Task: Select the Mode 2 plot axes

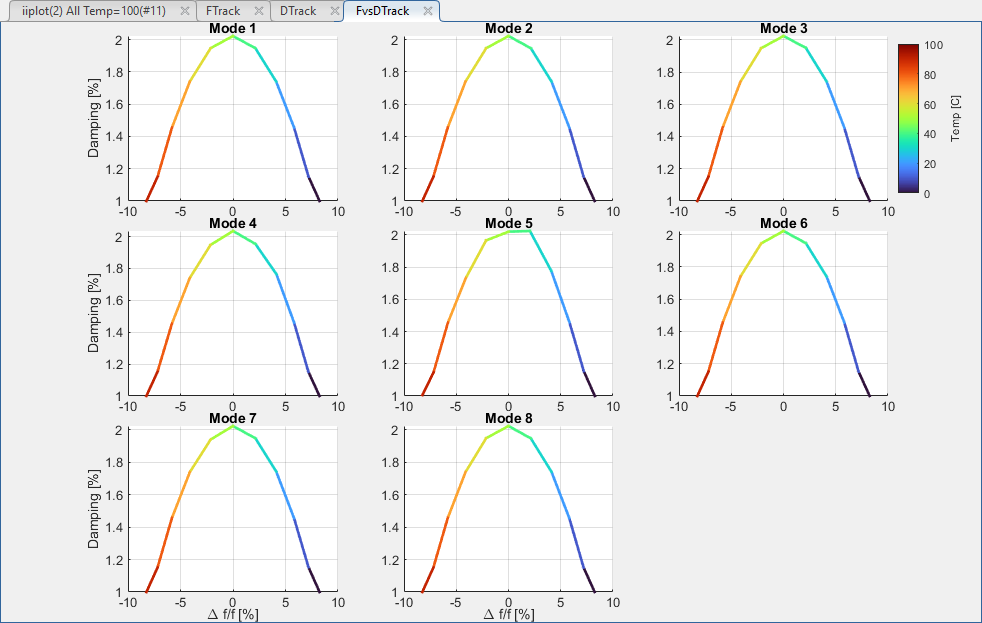Action: 508,120
